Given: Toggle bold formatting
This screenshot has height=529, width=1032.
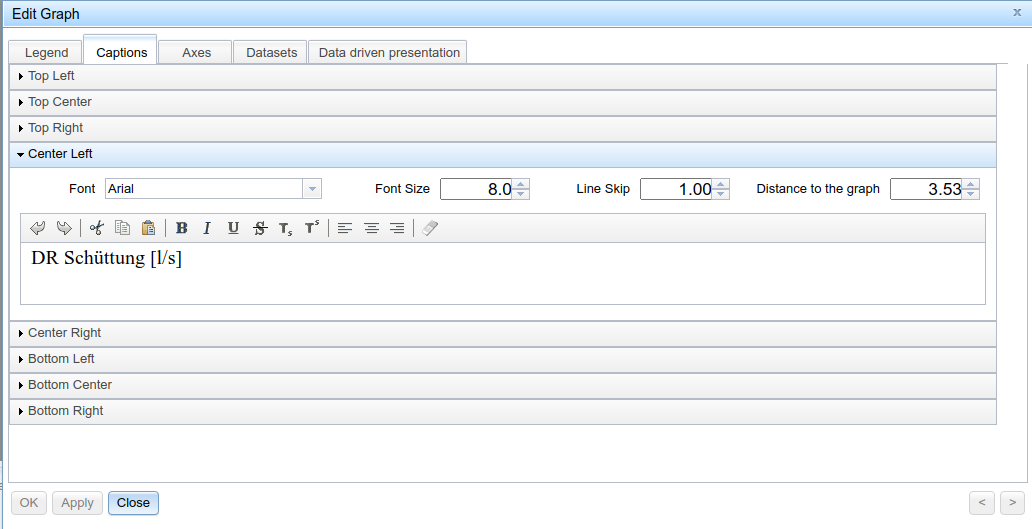Looking at the screenshot, I should click(181, 228).
